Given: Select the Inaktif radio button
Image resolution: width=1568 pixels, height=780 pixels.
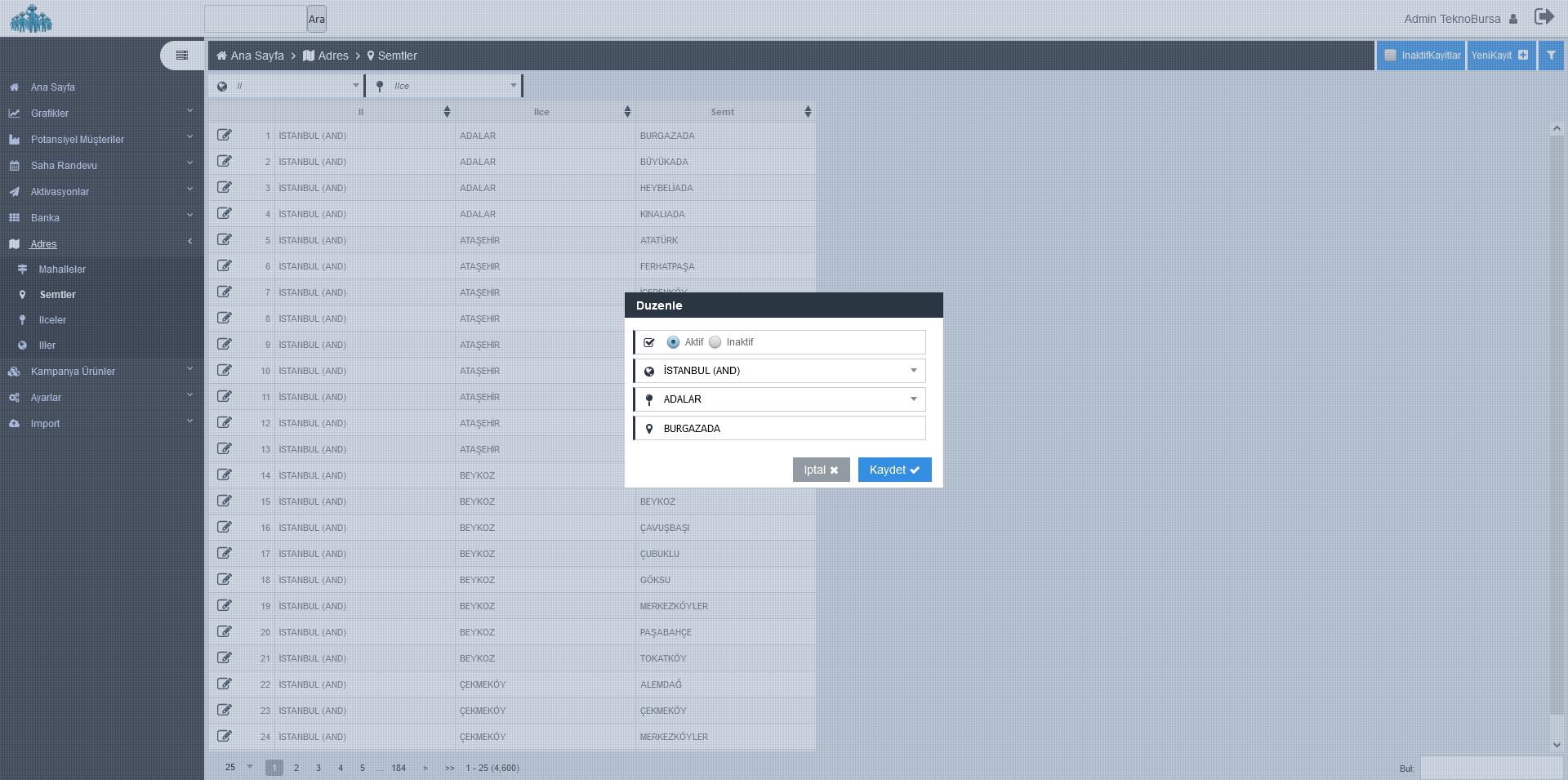Looking at the screenshot, I should pyautogui.click(x=715, y=342).
